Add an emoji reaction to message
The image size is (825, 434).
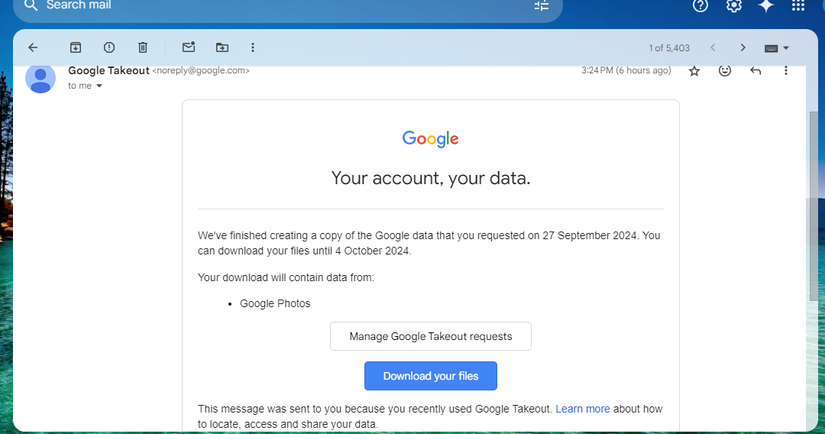click(x=725, y=71)
